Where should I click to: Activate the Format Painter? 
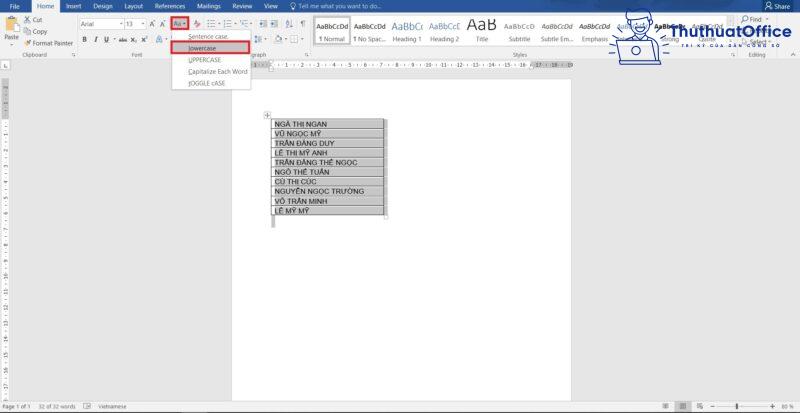48,43
